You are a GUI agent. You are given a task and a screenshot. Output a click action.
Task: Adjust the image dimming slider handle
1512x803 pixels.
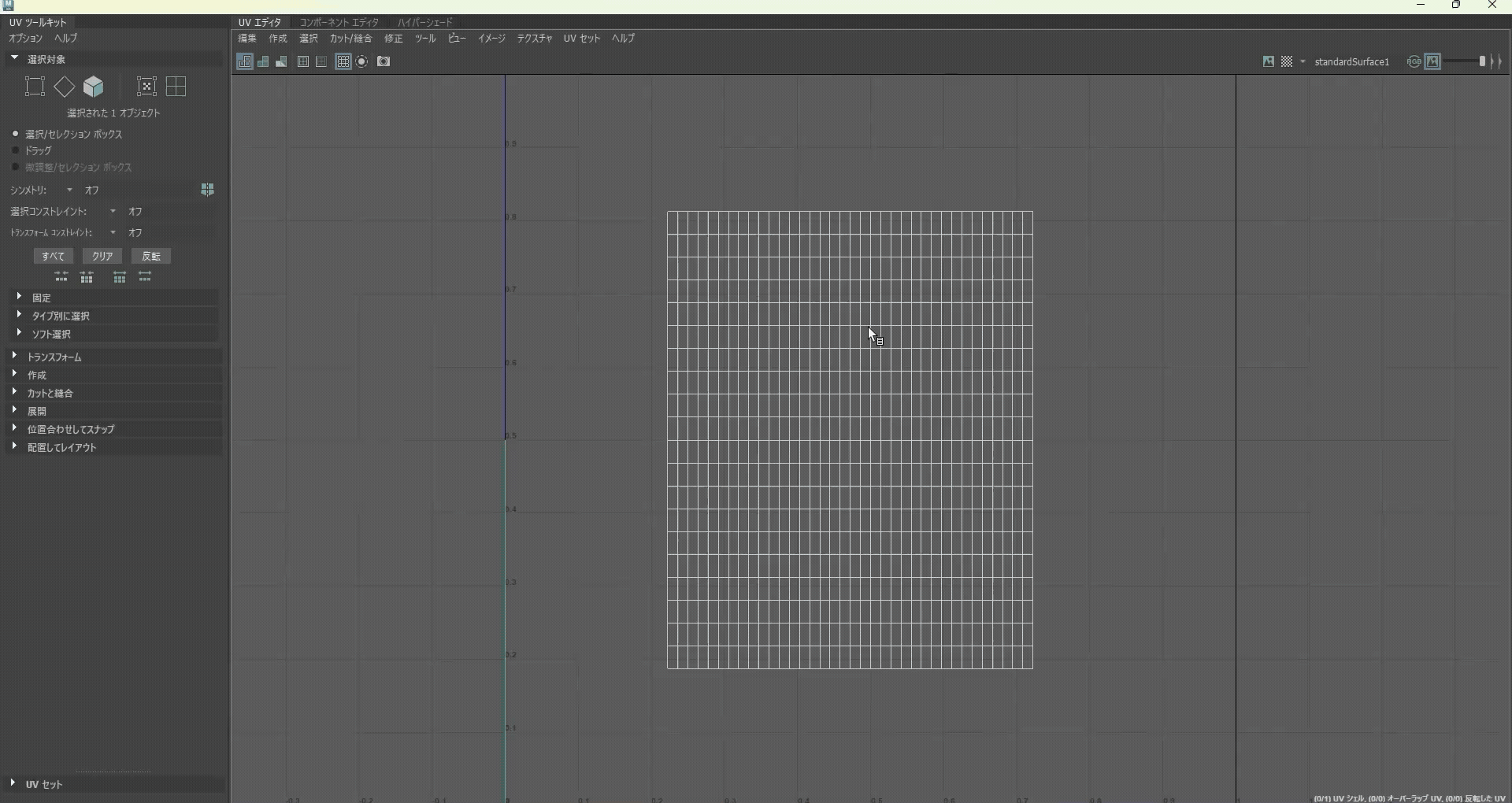pyautogui.click(x=1482, y=61)
